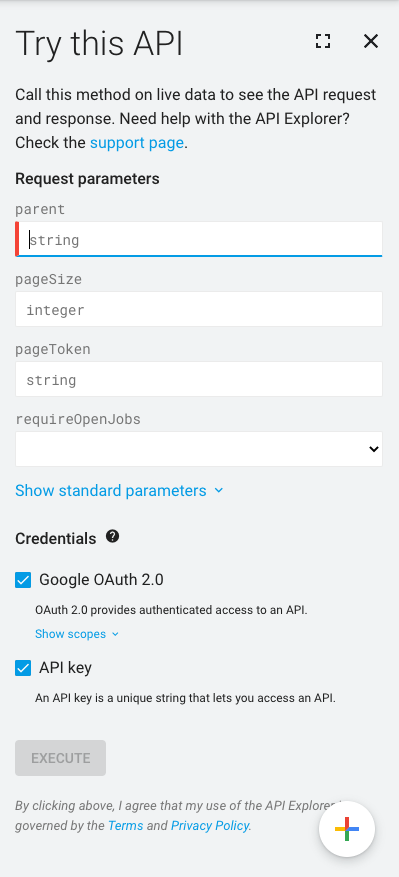Focus the parent string input field
This screenshot has width=399, height=877.
click(199, 239)
